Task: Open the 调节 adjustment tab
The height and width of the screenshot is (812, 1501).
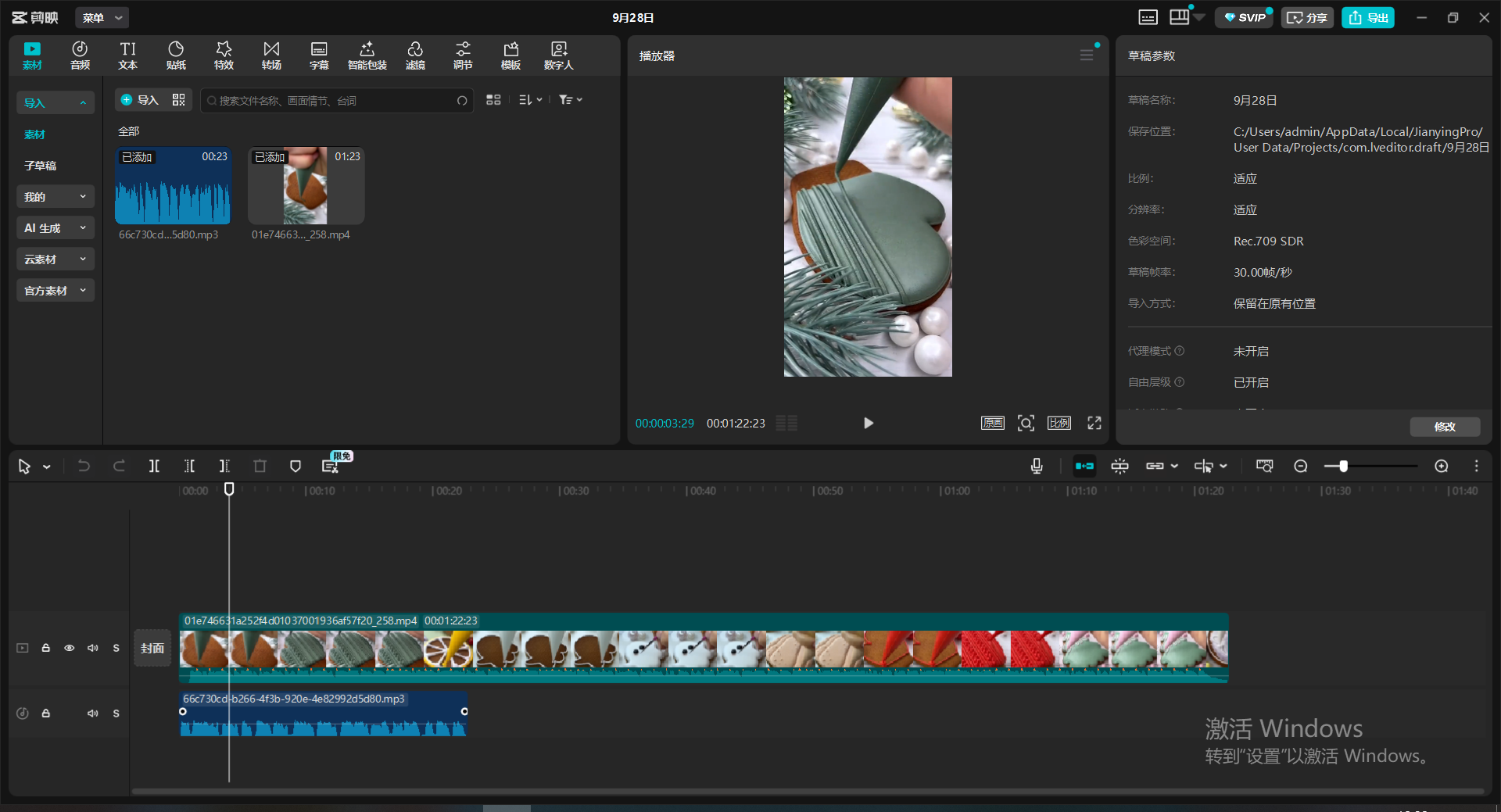Action: click(463, 55)
